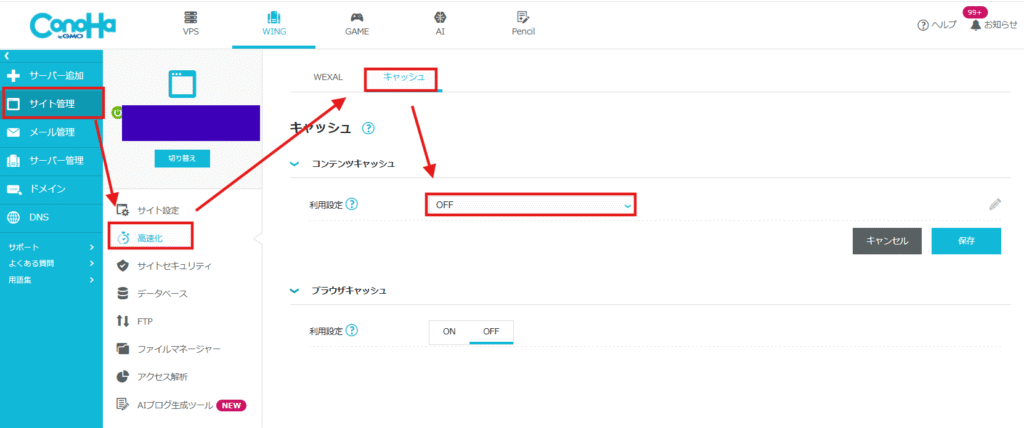
Task: Turn ブラウザキャッシュ to ON
Action: click(x=449, y=331)
